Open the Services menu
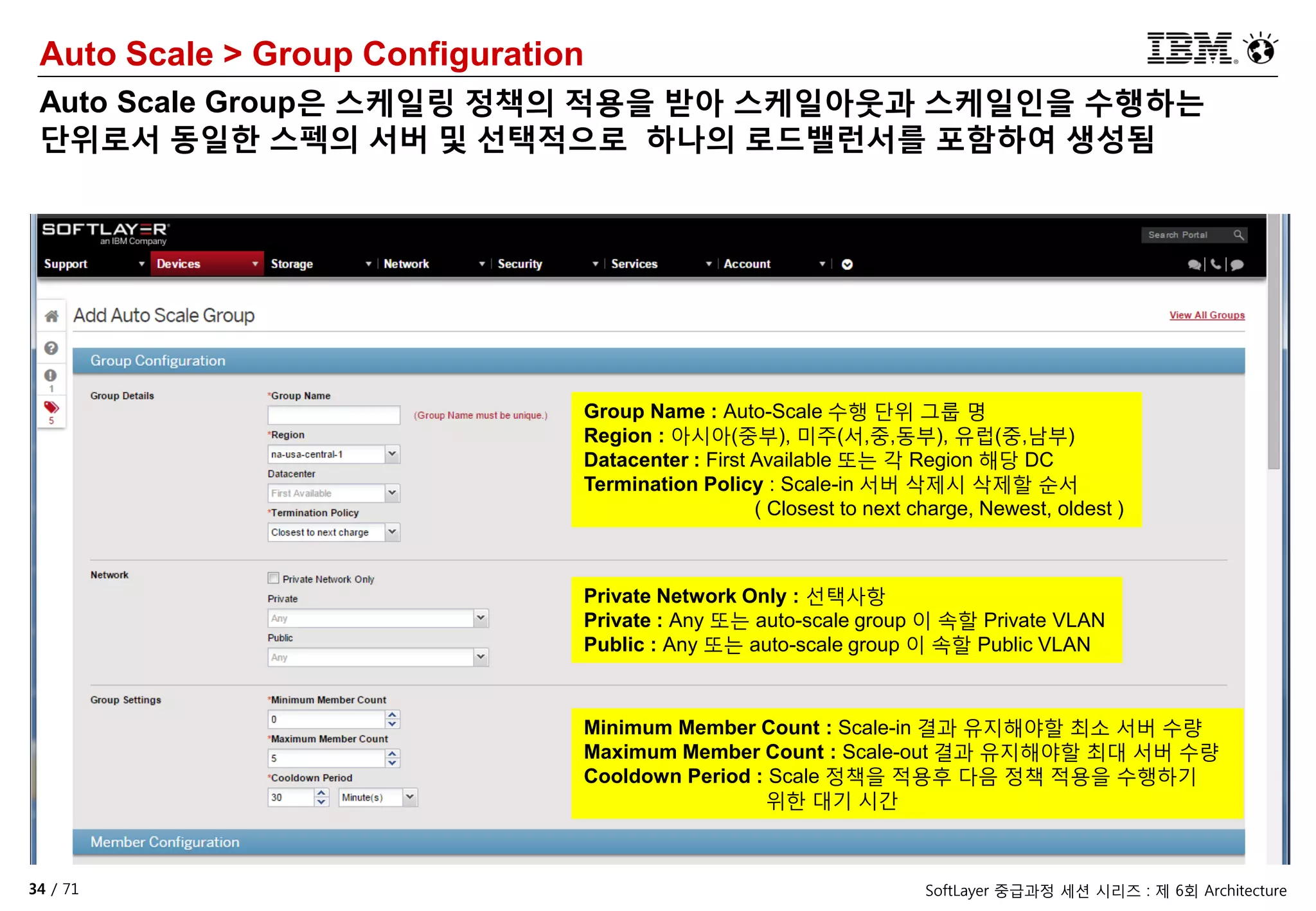This screenshot has width=1316, height=911. 661,264
